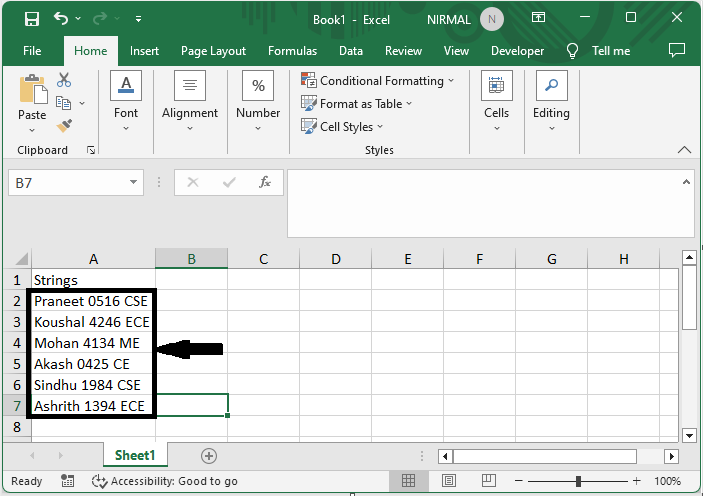Image resolution: width=703 pixels, height=496 pixels.
Task: Click the Paste clipboard icon
Action: click(32, 89)
